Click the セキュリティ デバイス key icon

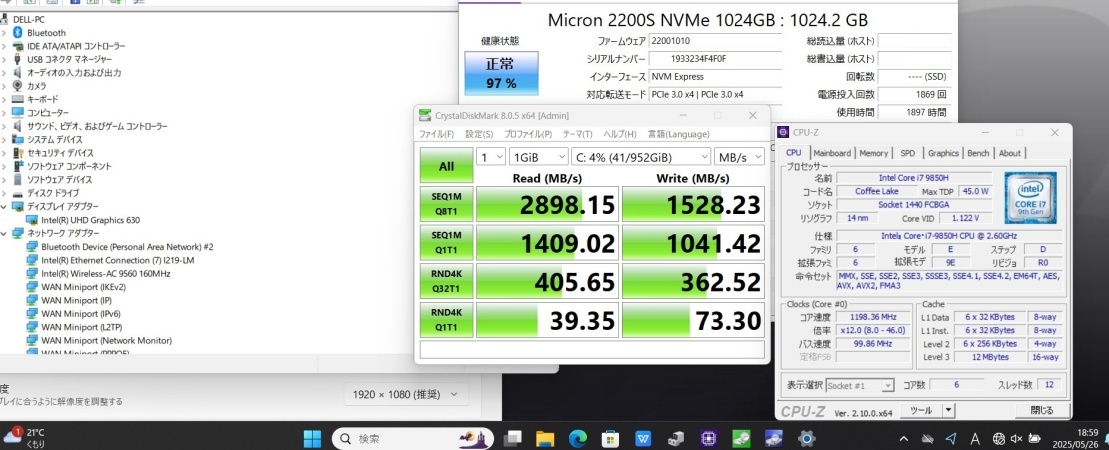(x=18, y=153)
